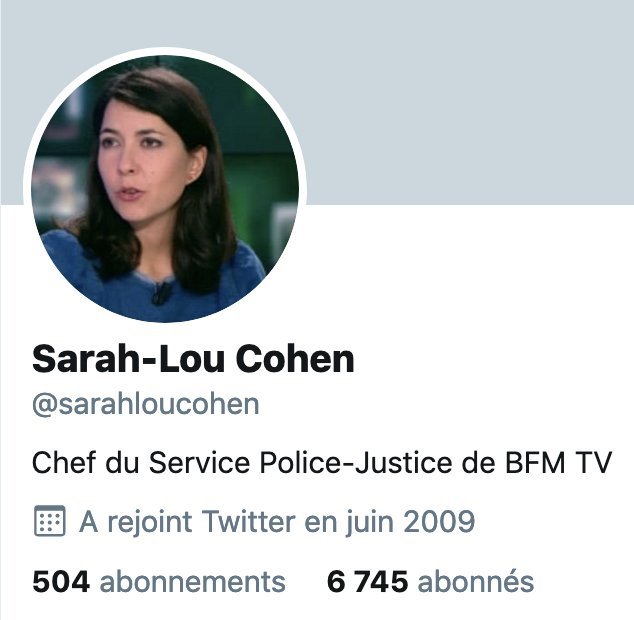Screen dimensions: 634x620
Task: Click the word Twitter in the join line
Action: (x=248, y=521)
